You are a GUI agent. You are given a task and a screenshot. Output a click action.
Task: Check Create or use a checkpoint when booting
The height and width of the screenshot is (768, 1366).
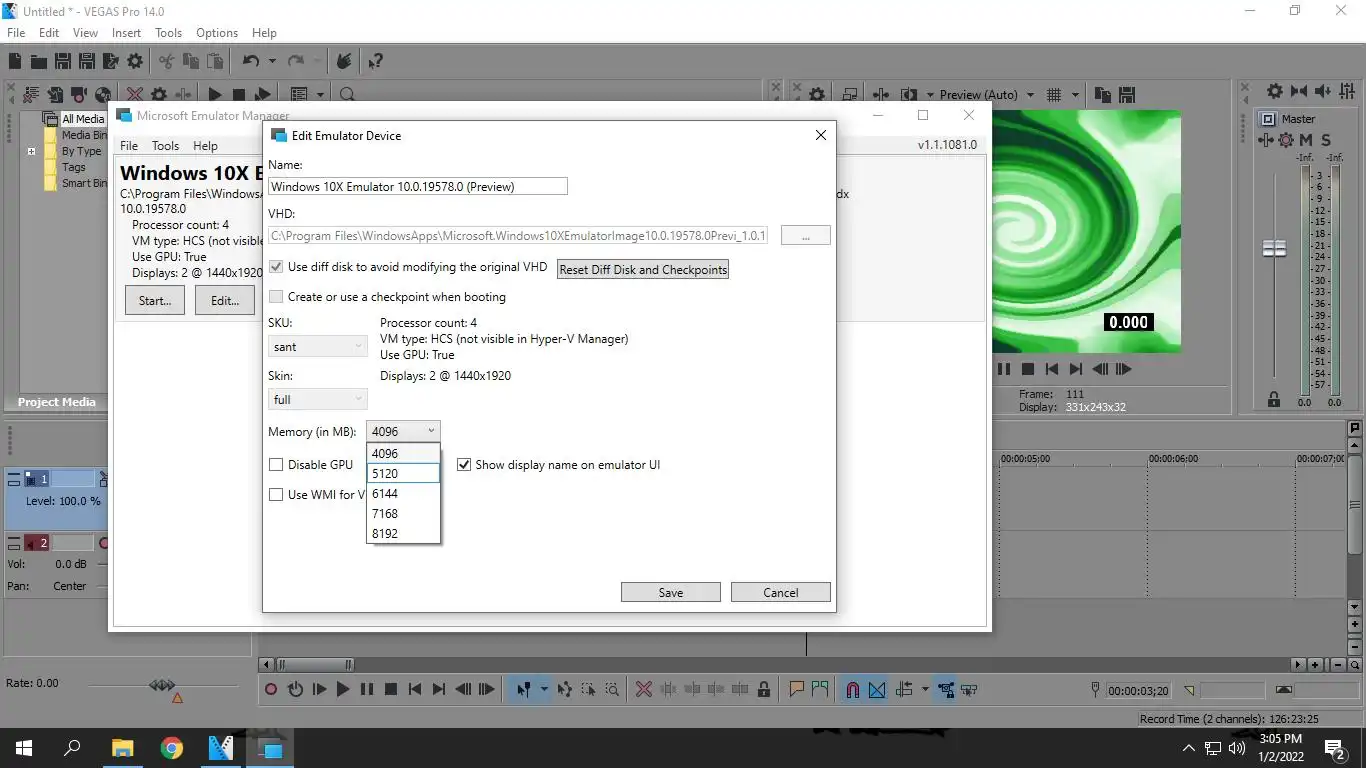(276, 297)
